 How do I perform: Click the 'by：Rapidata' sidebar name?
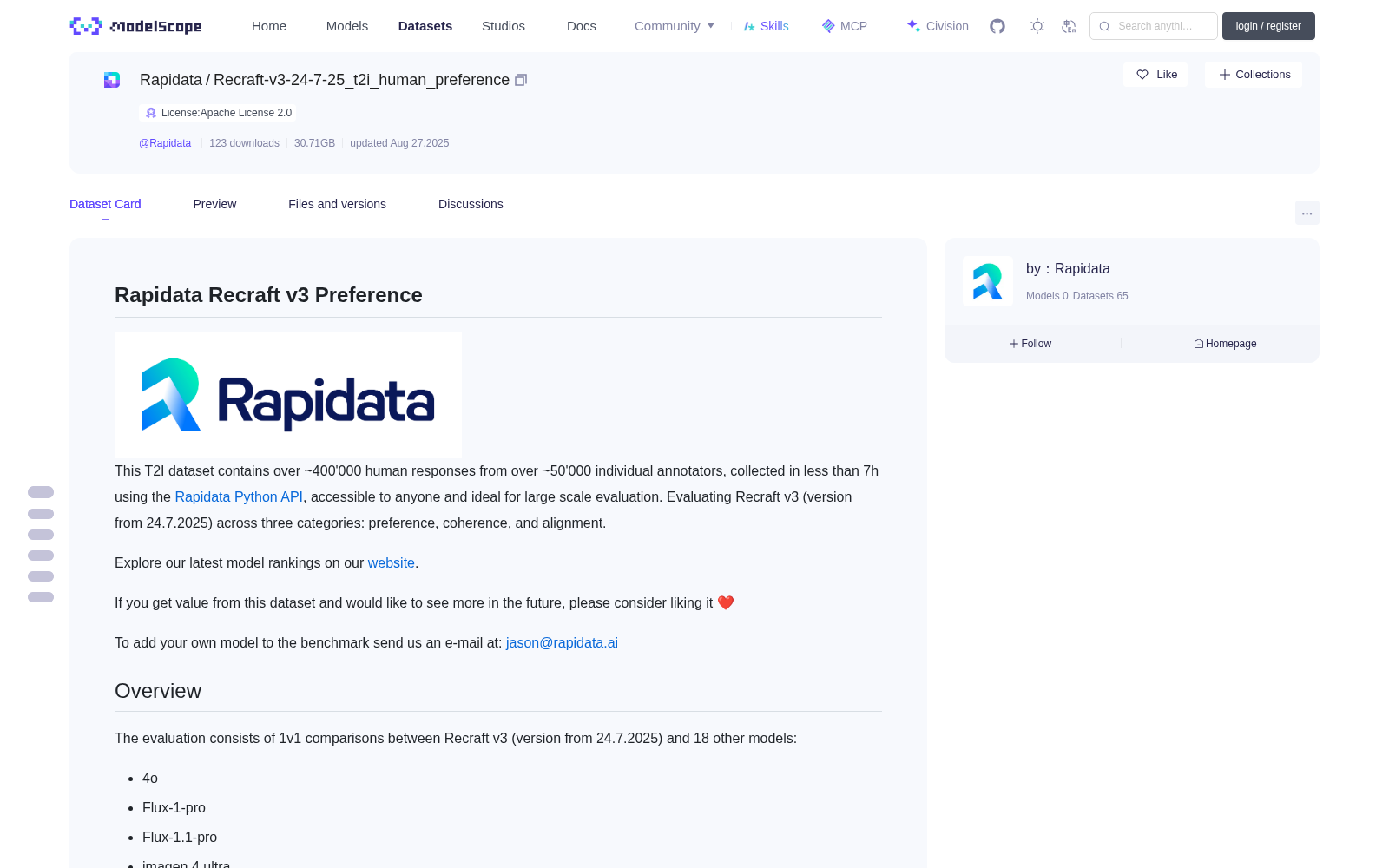pos(1068,269)
